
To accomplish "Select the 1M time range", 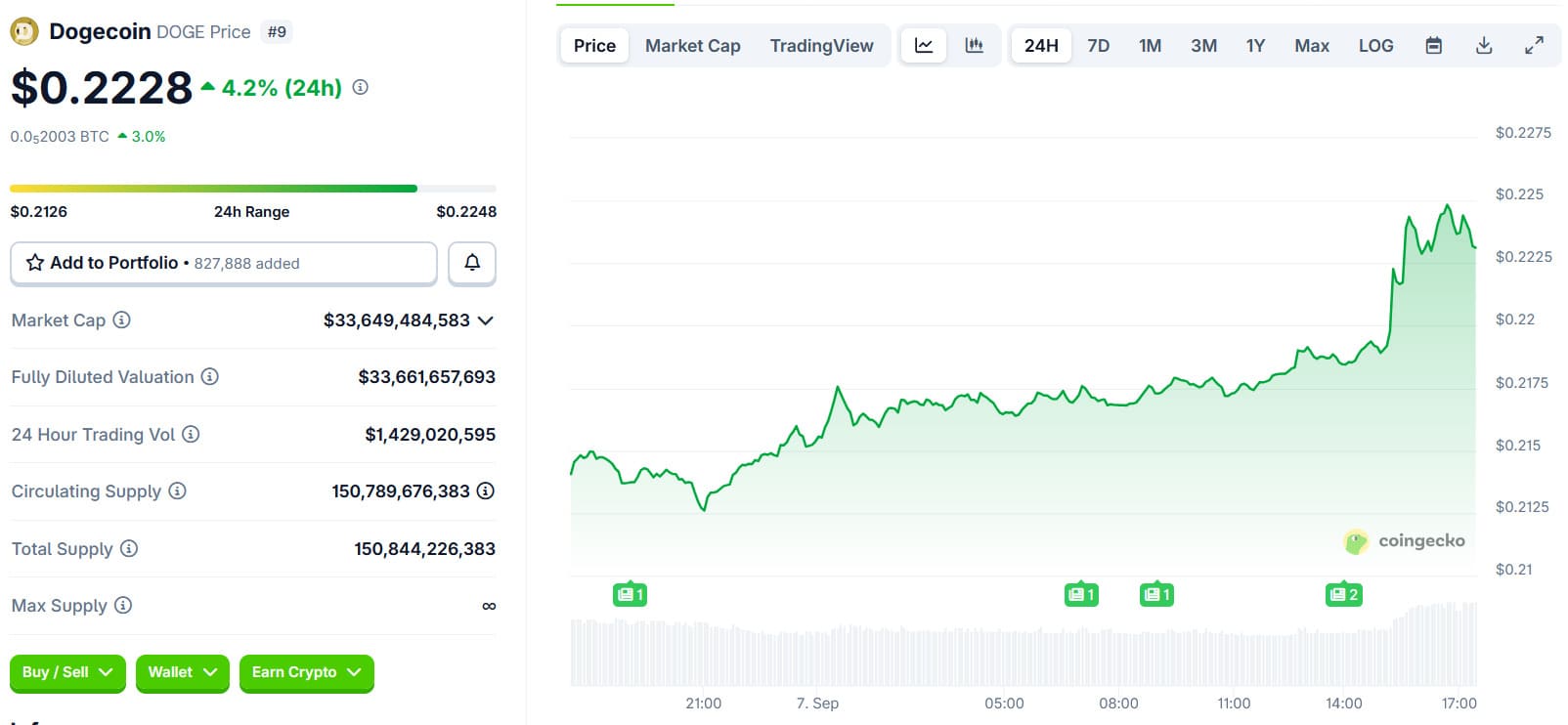I will pyautogui.click(x=1151, y=45).
